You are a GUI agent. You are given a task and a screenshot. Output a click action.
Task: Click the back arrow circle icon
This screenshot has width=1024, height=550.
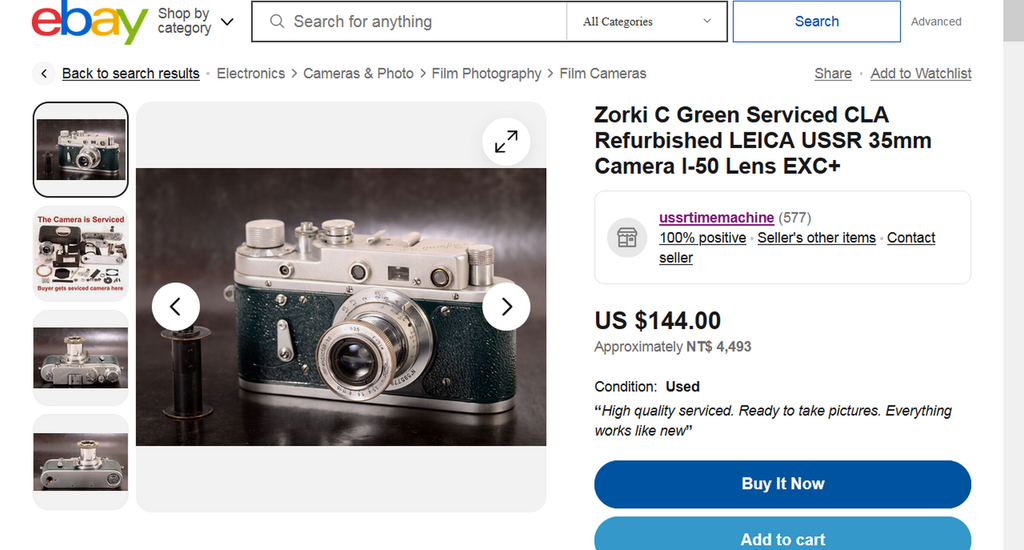[x=44, y=74]
